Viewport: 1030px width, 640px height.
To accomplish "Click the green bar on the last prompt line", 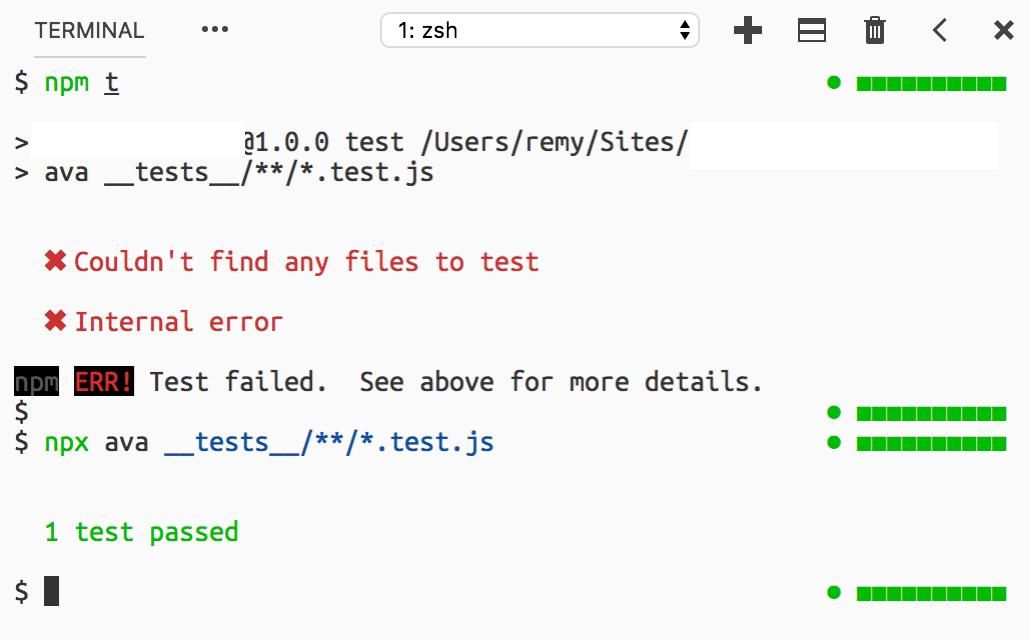I will click(931, 593).
